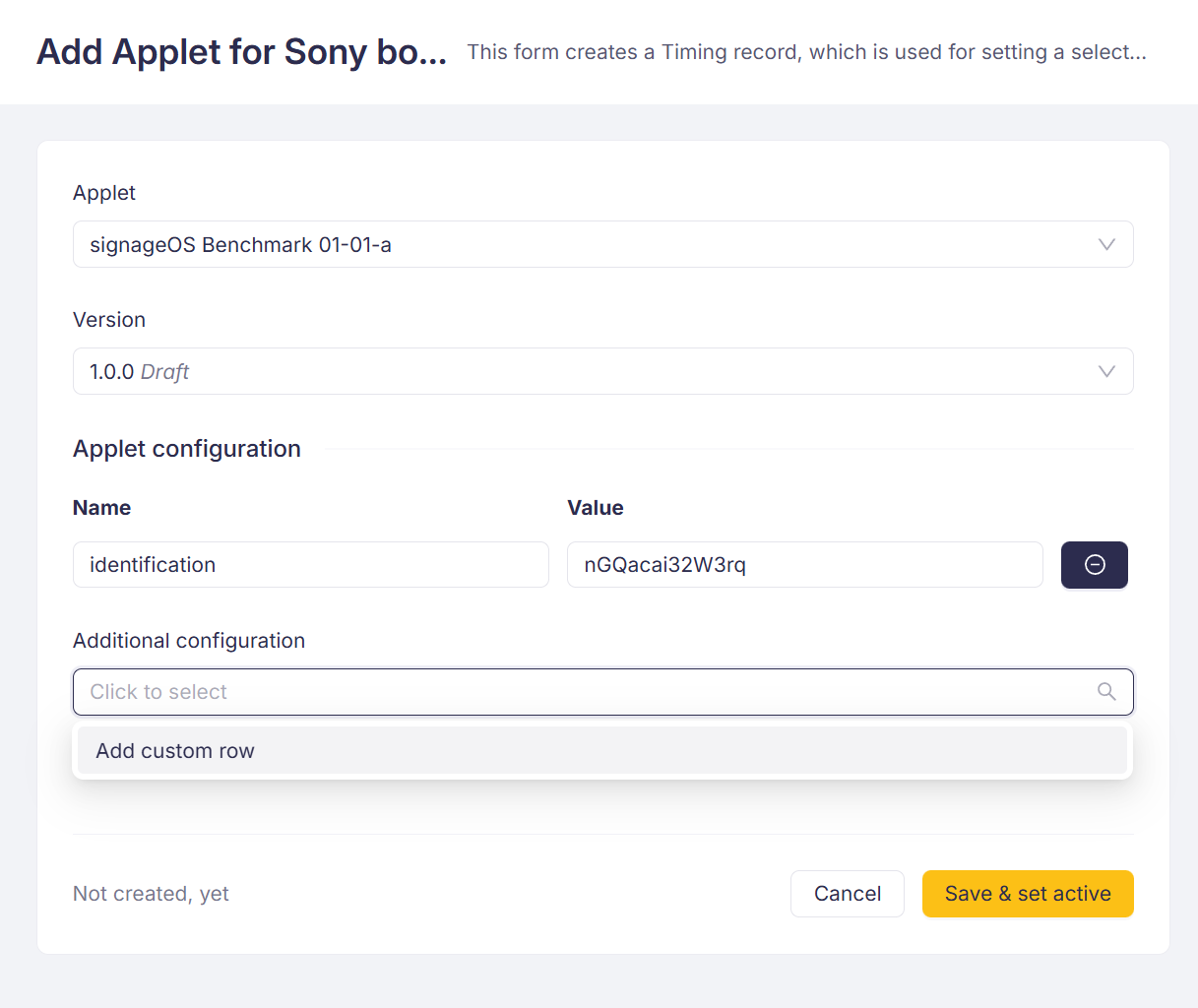
Task: Click the Applet configuration section heading
Action: click(x=187, y=449)
